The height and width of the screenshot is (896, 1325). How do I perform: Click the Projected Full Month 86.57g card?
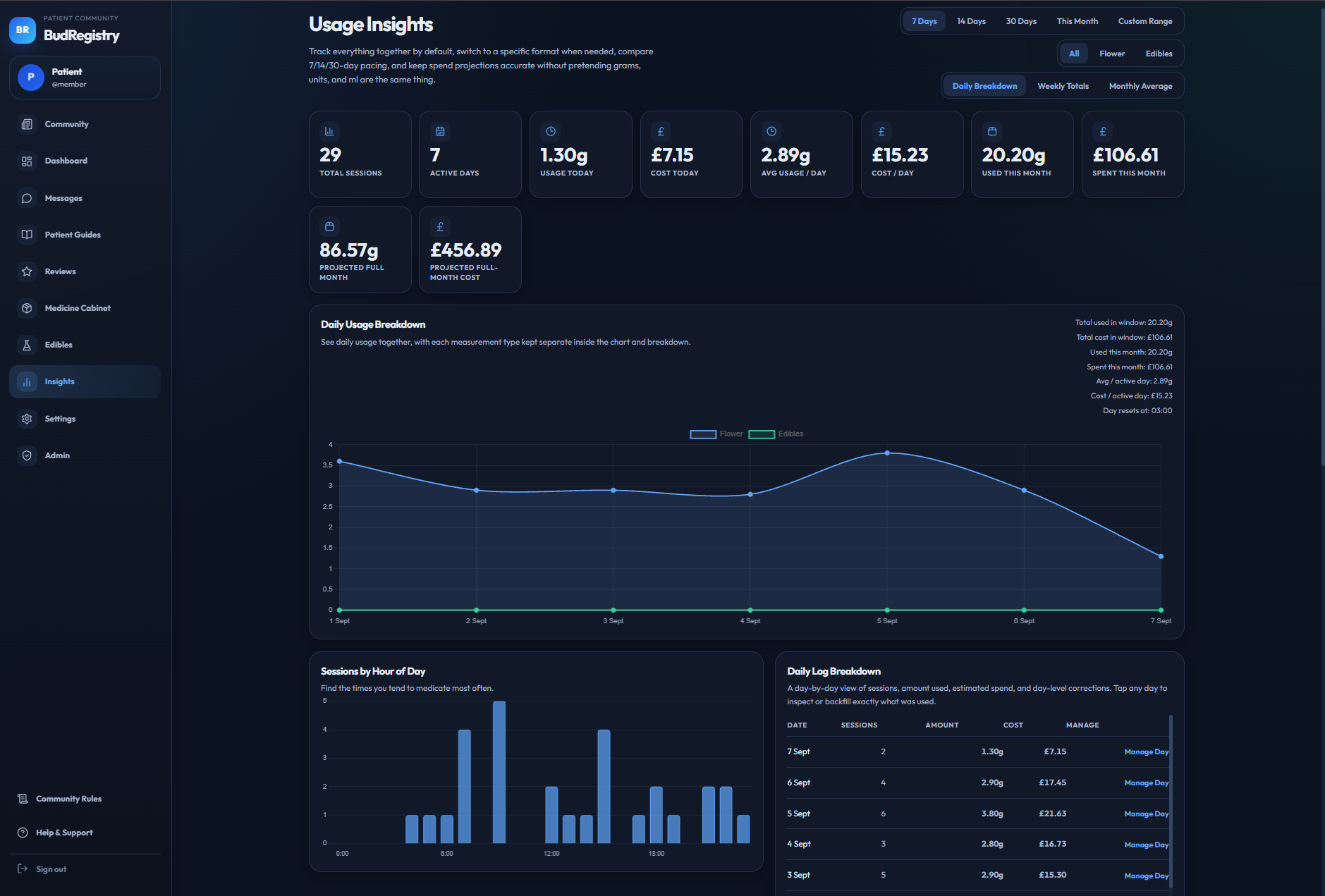[360, 250]
